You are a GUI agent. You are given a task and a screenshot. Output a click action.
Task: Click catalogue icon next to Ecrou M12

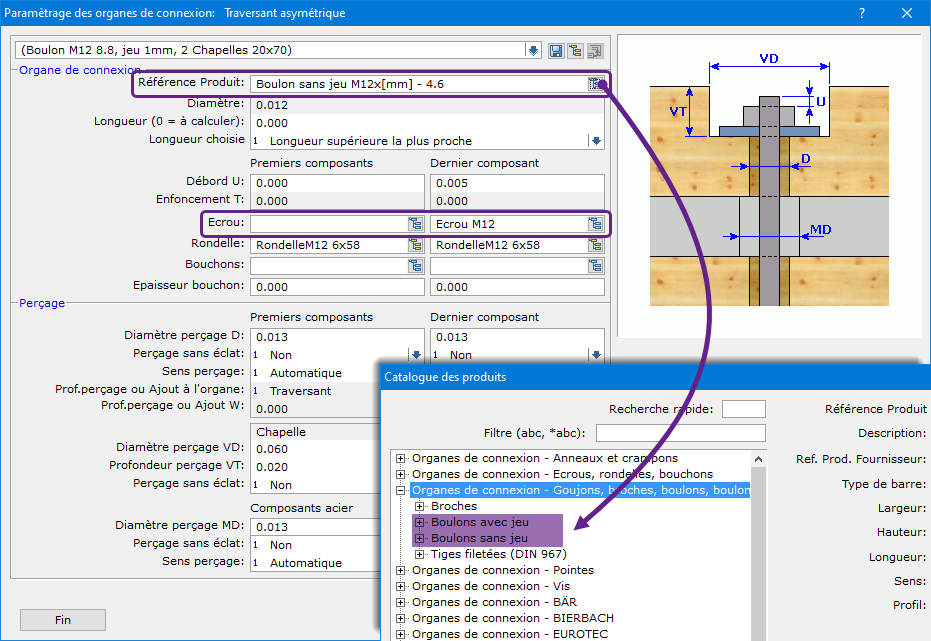point(596,224)
